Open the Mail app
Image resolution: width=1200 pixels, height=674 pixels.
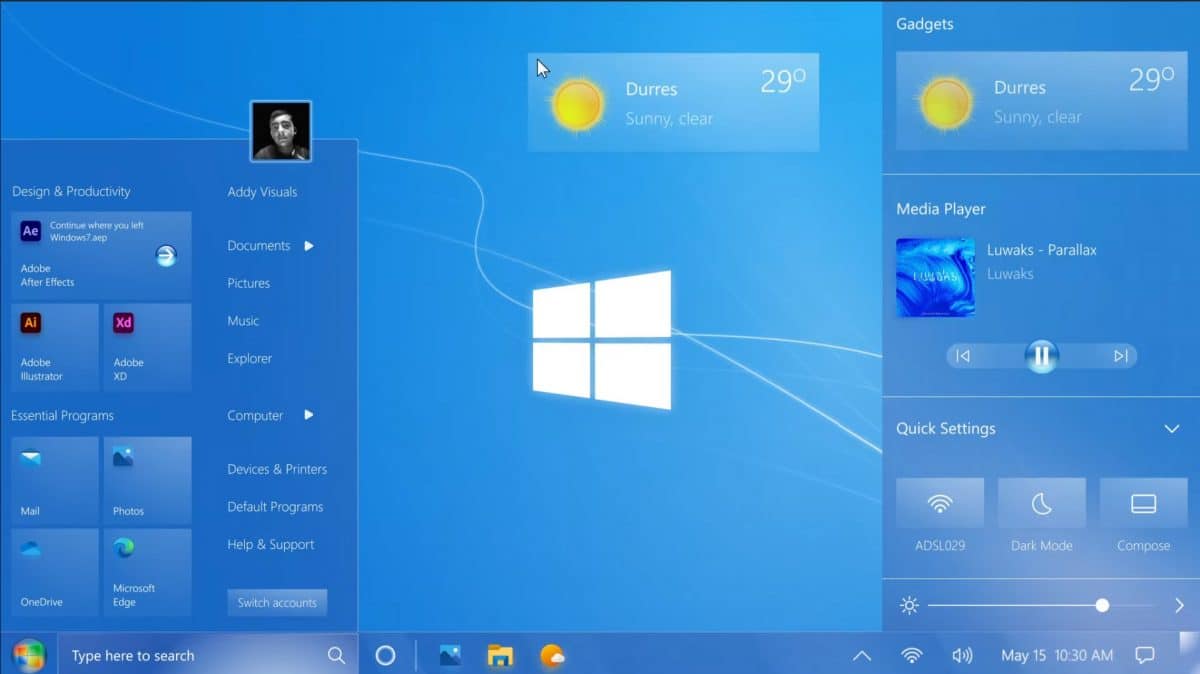[x=55, y=480]
